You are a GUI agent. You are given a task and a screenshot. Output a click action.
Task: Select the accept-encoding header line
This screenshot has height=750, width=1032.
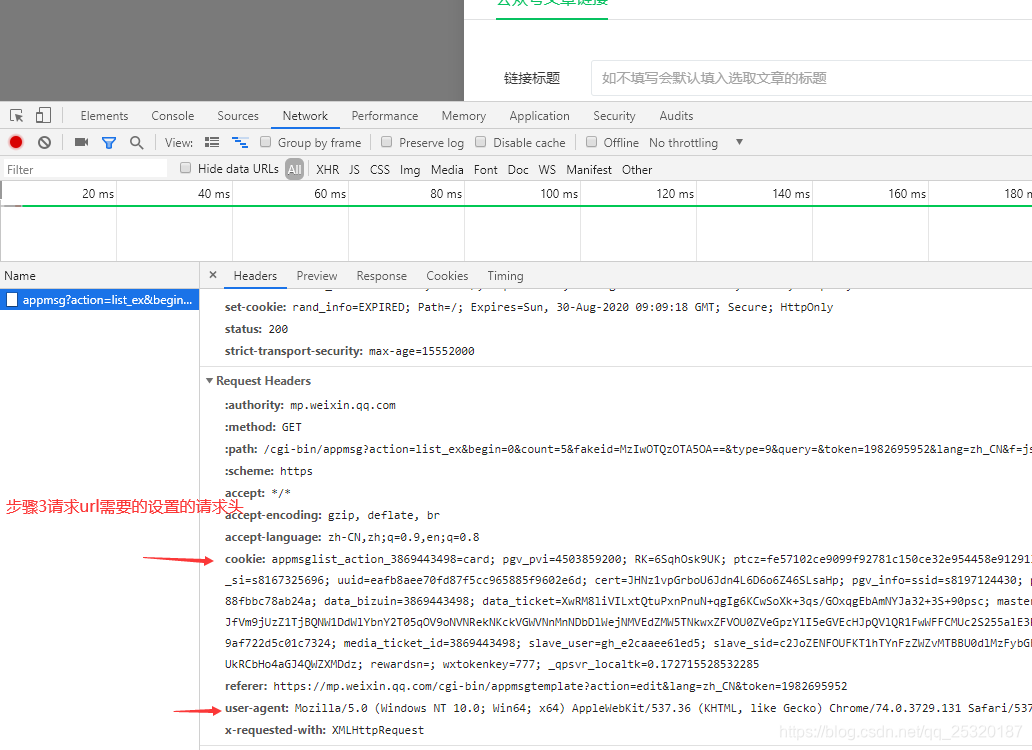coord(332,515)
